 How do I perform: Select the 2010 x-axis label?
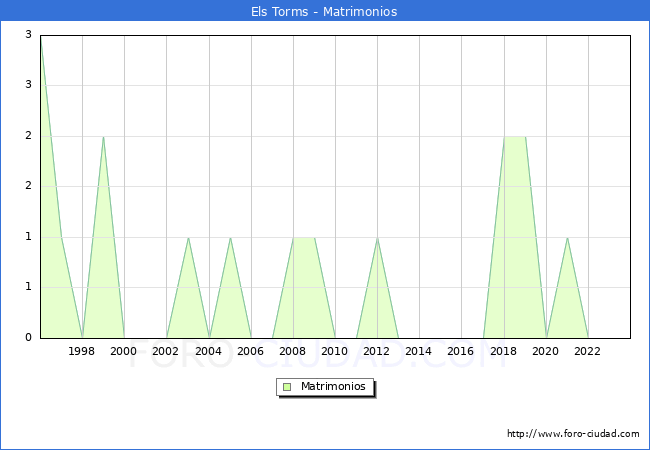pyautogui.click(x=335, y=351)
